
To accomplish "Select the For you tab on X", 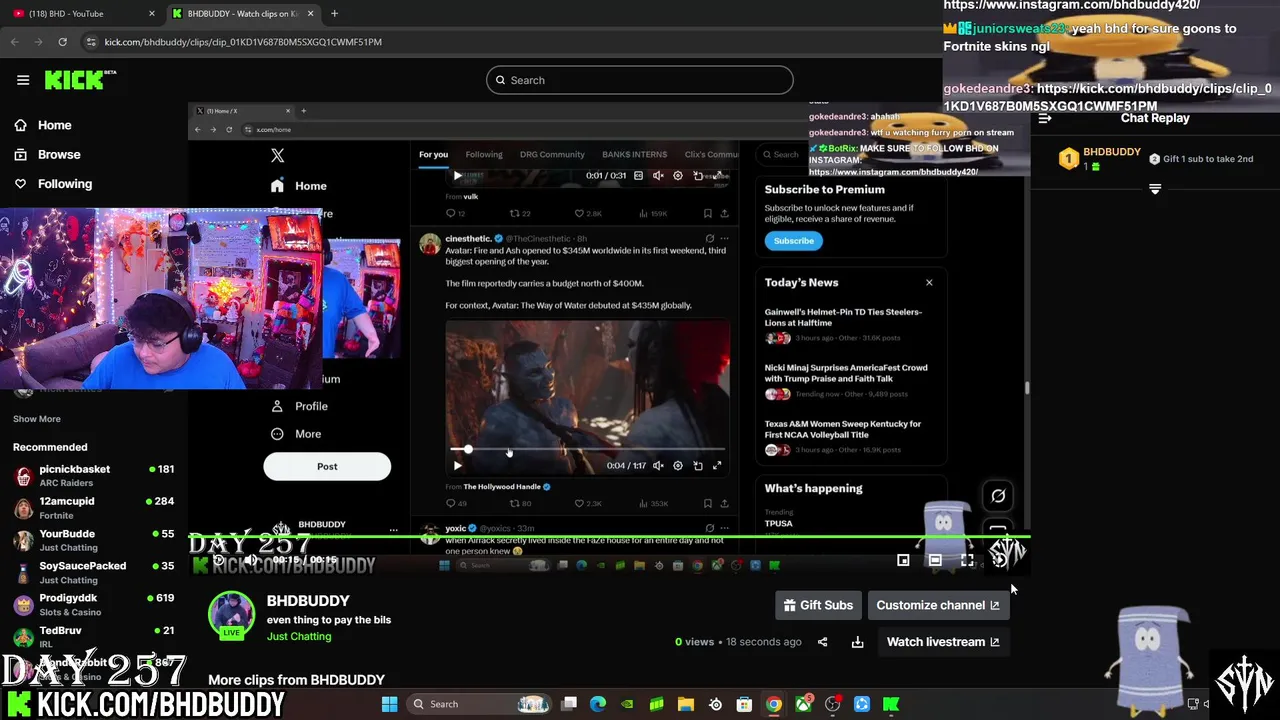I will point(433,154).
